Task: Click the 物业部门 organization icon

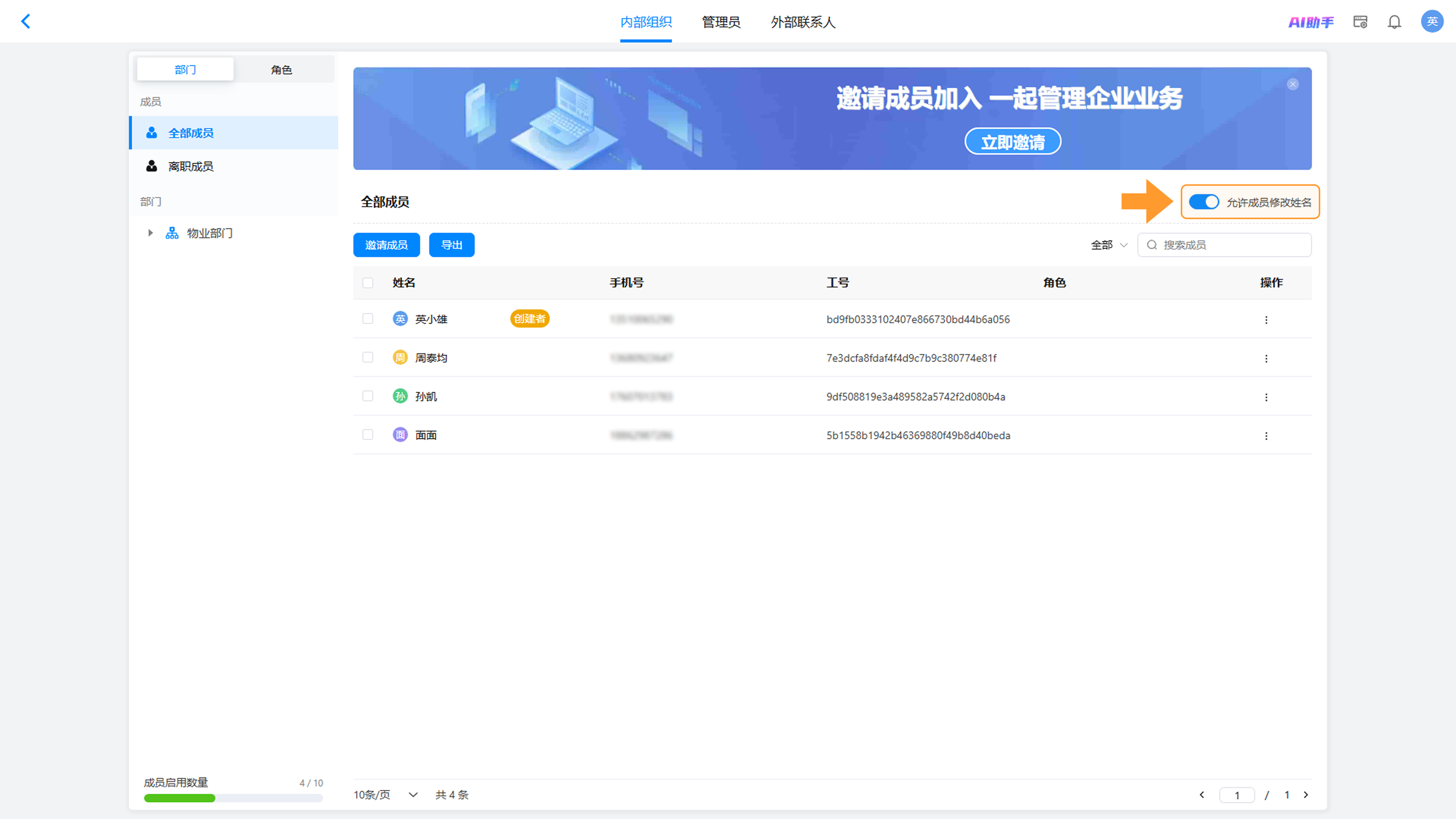Action: (x=172, y=233)
